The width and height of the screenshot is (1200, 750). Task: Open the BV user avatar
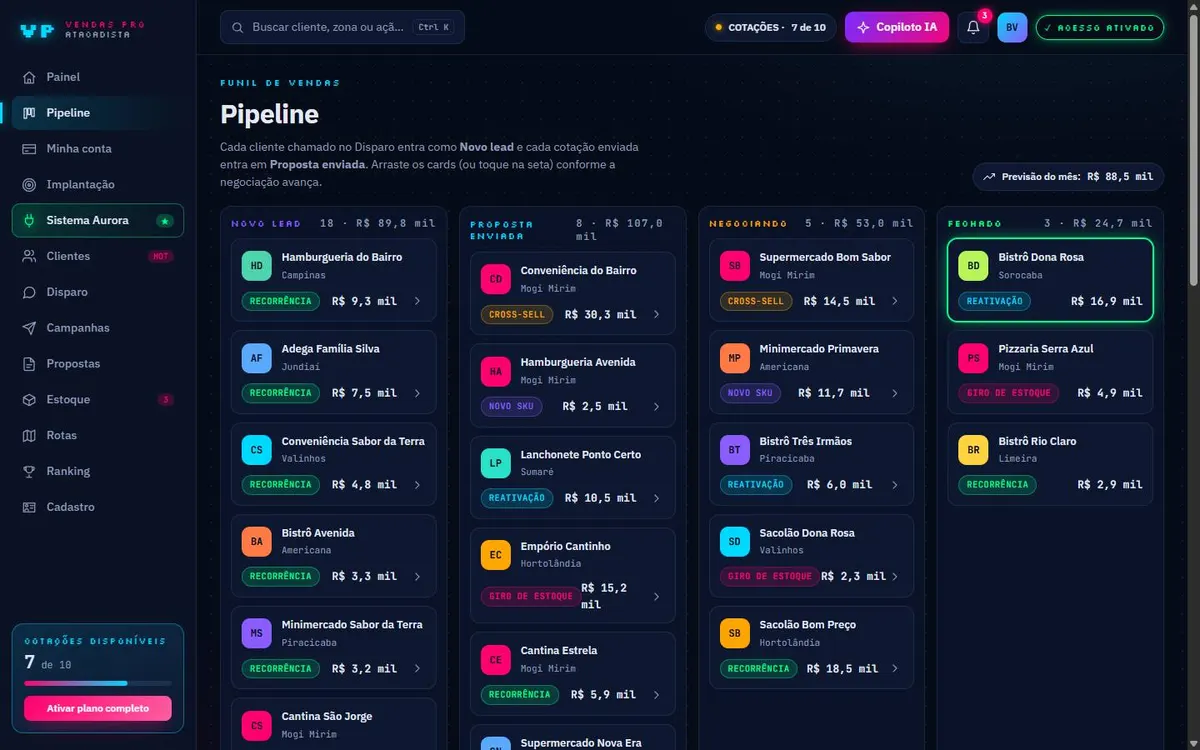(1012, 28)
